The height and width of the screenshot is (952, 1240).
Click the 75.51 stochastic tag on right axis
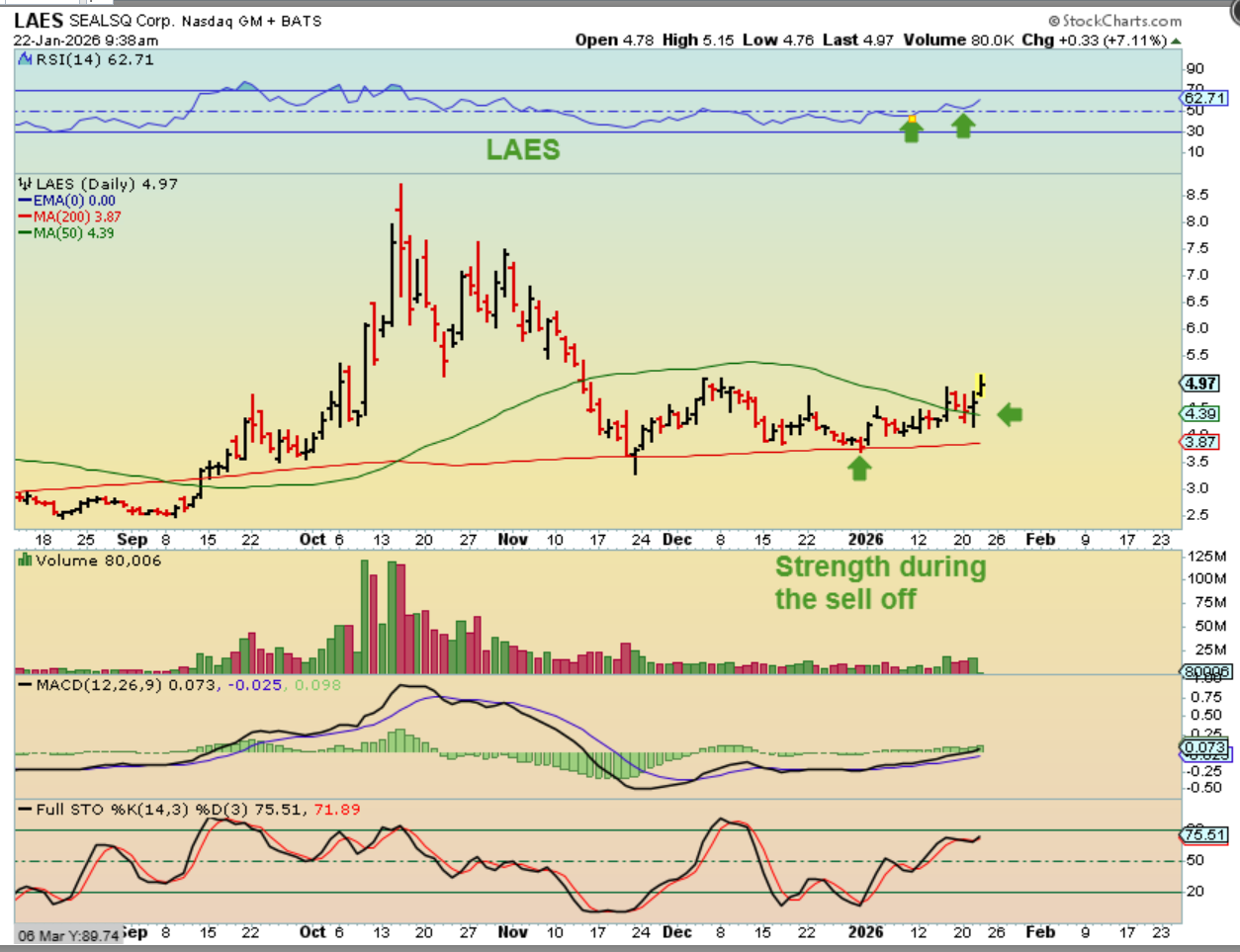1204,834
